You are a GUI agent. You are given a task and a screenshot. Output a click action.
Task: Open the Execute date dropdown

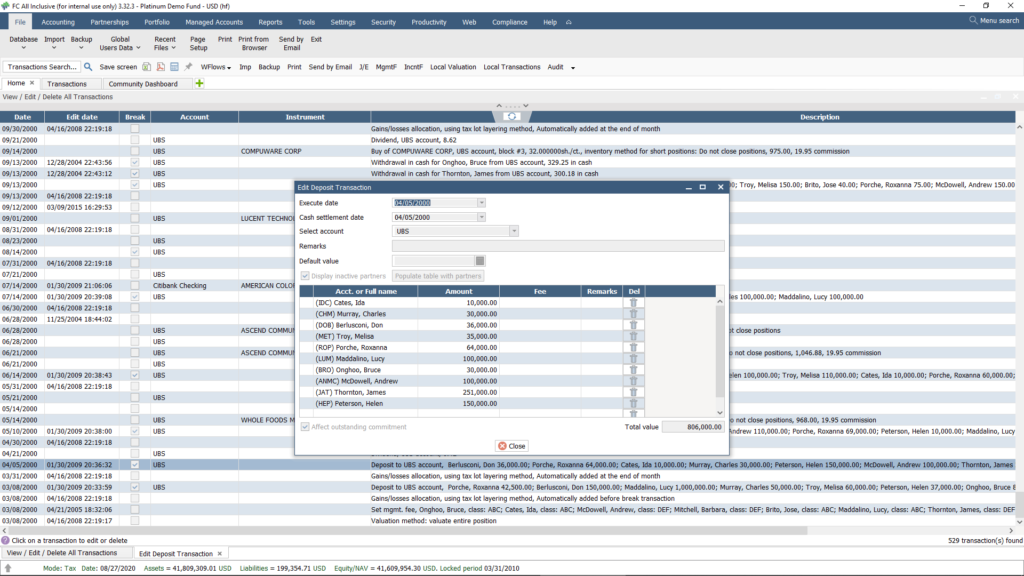point(481,203)
